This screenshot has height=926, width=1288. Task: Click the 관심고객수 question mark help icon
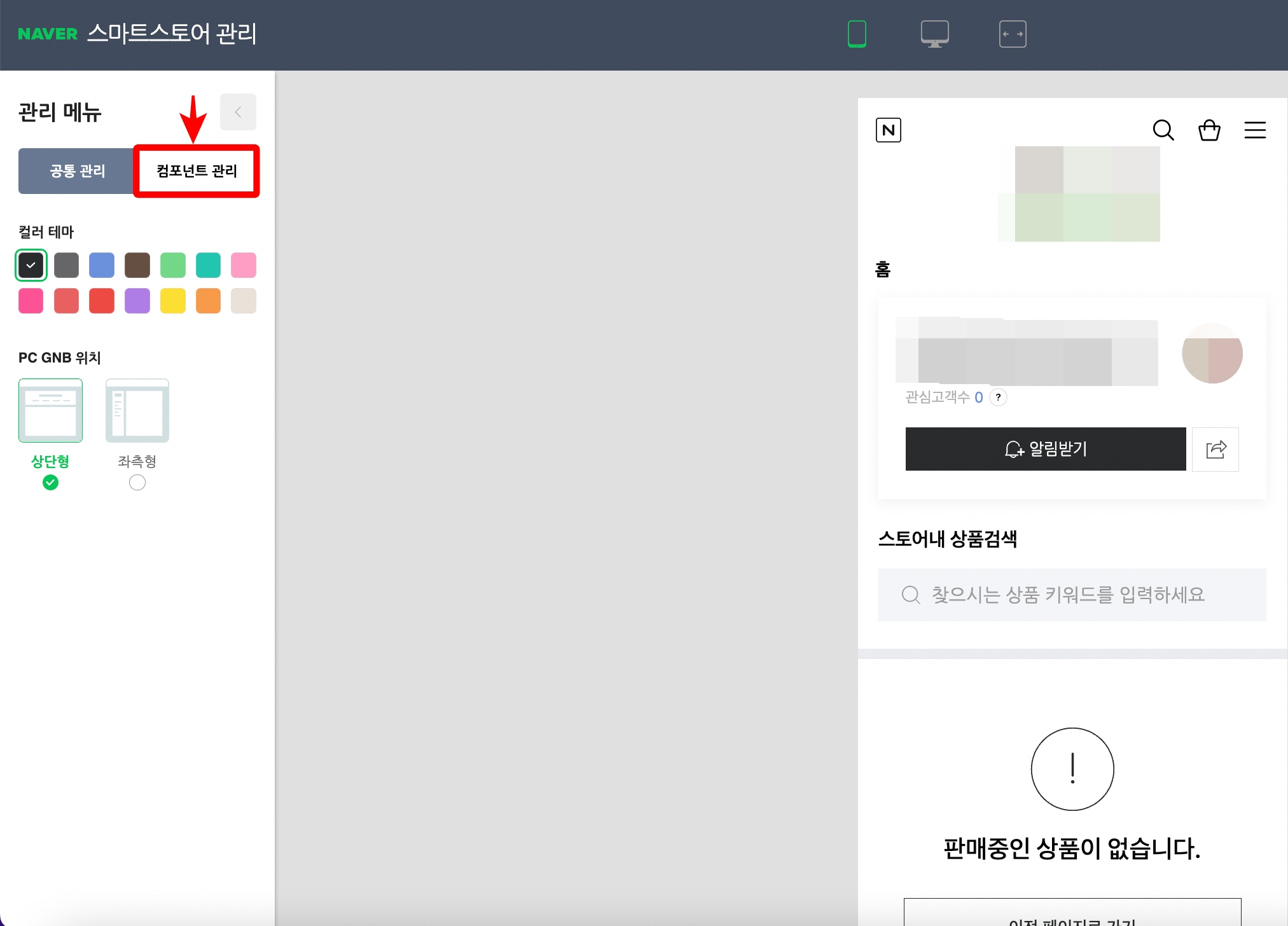coord(998,397)
